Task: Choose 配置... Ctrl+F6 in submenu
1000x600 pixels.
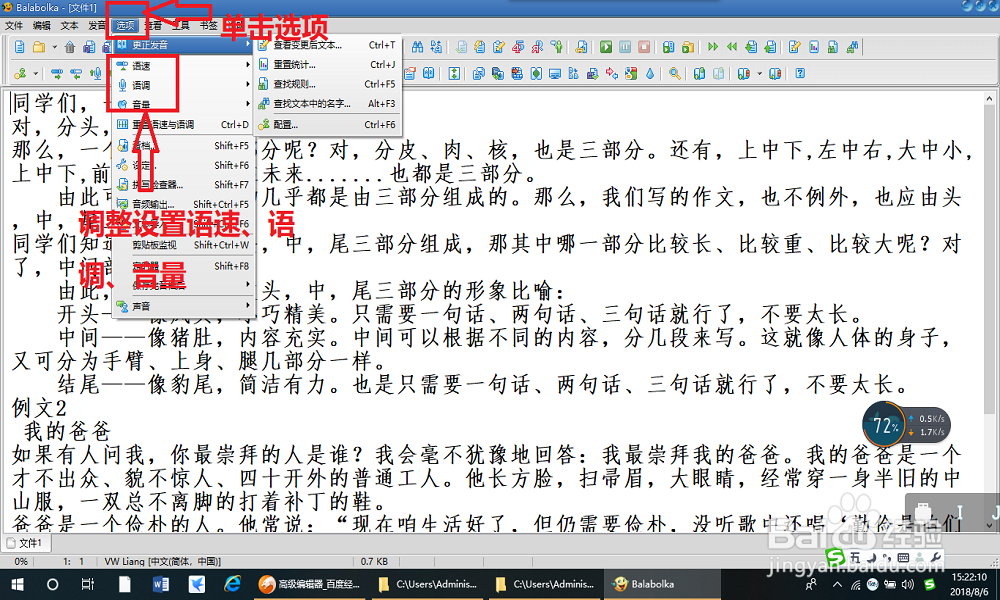Action: 328,124
